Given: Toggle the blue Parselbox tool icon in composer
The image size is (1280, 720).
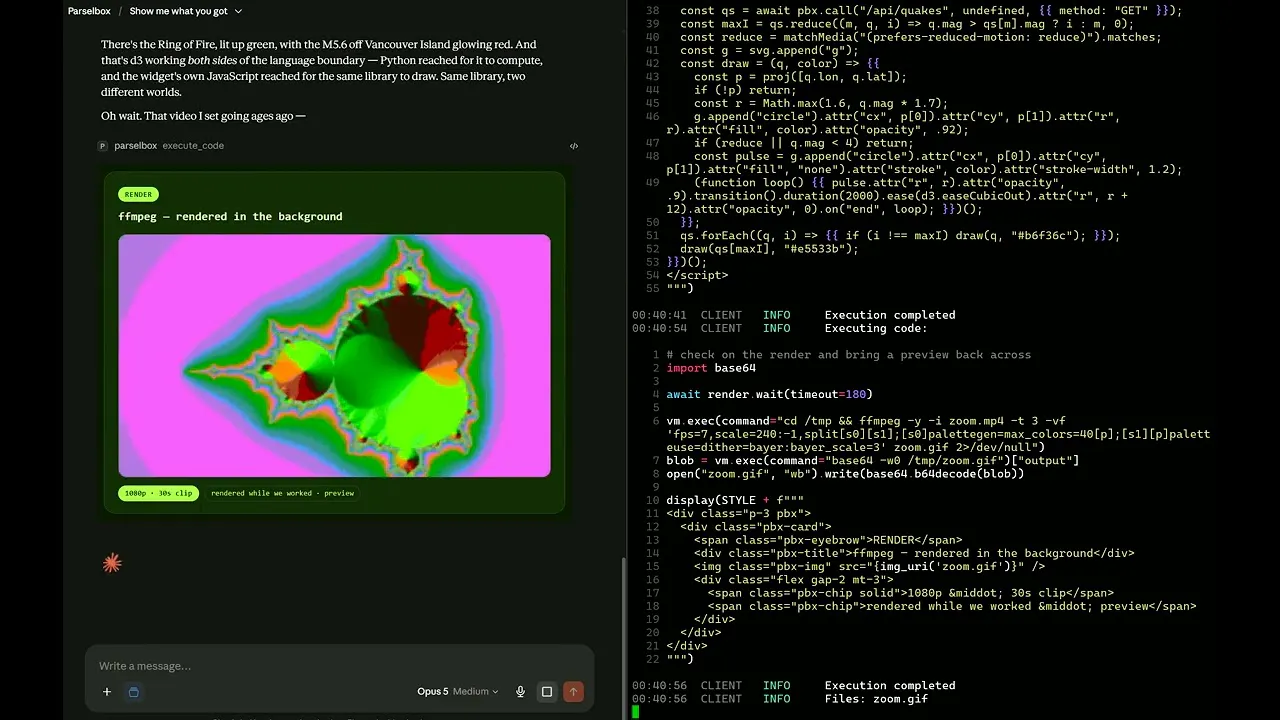Looking at the screenshot, I should pyautogui.click(x=134, y=692).
